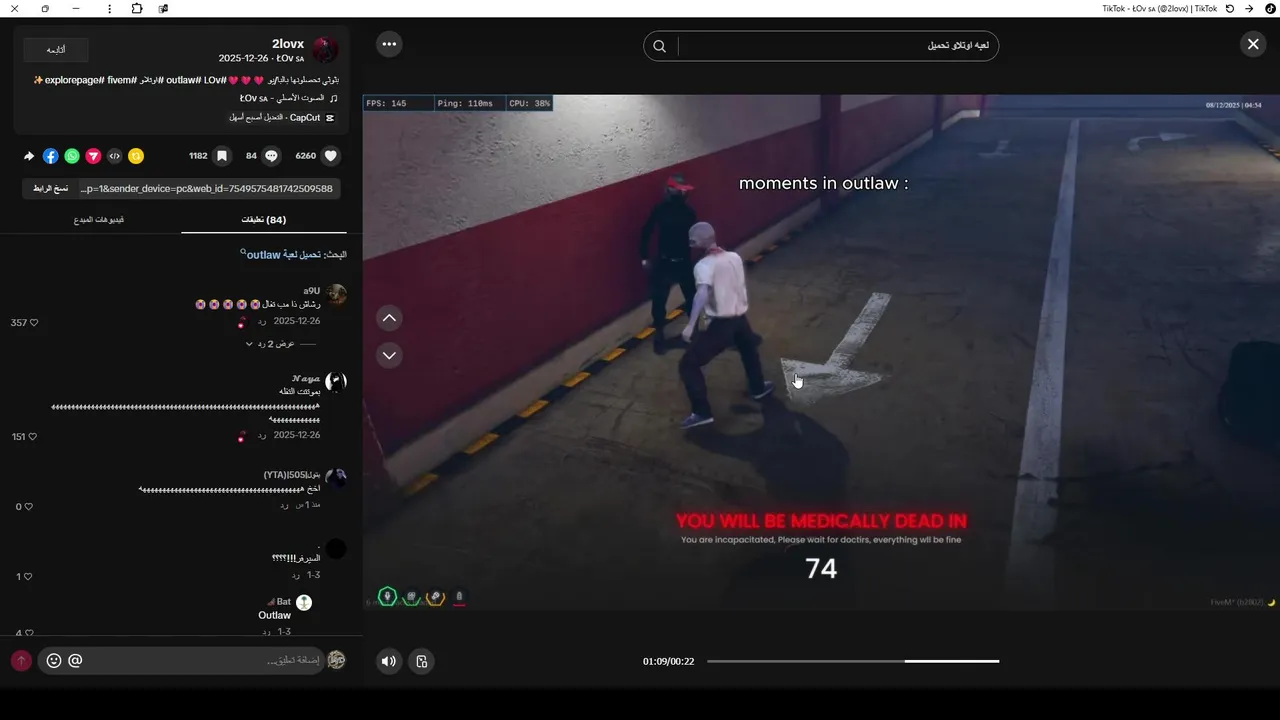Open 2lovx profile avatar
The height and width of the screenshot is (720, 1280).
pyautogui.click(x=326, y=50)
